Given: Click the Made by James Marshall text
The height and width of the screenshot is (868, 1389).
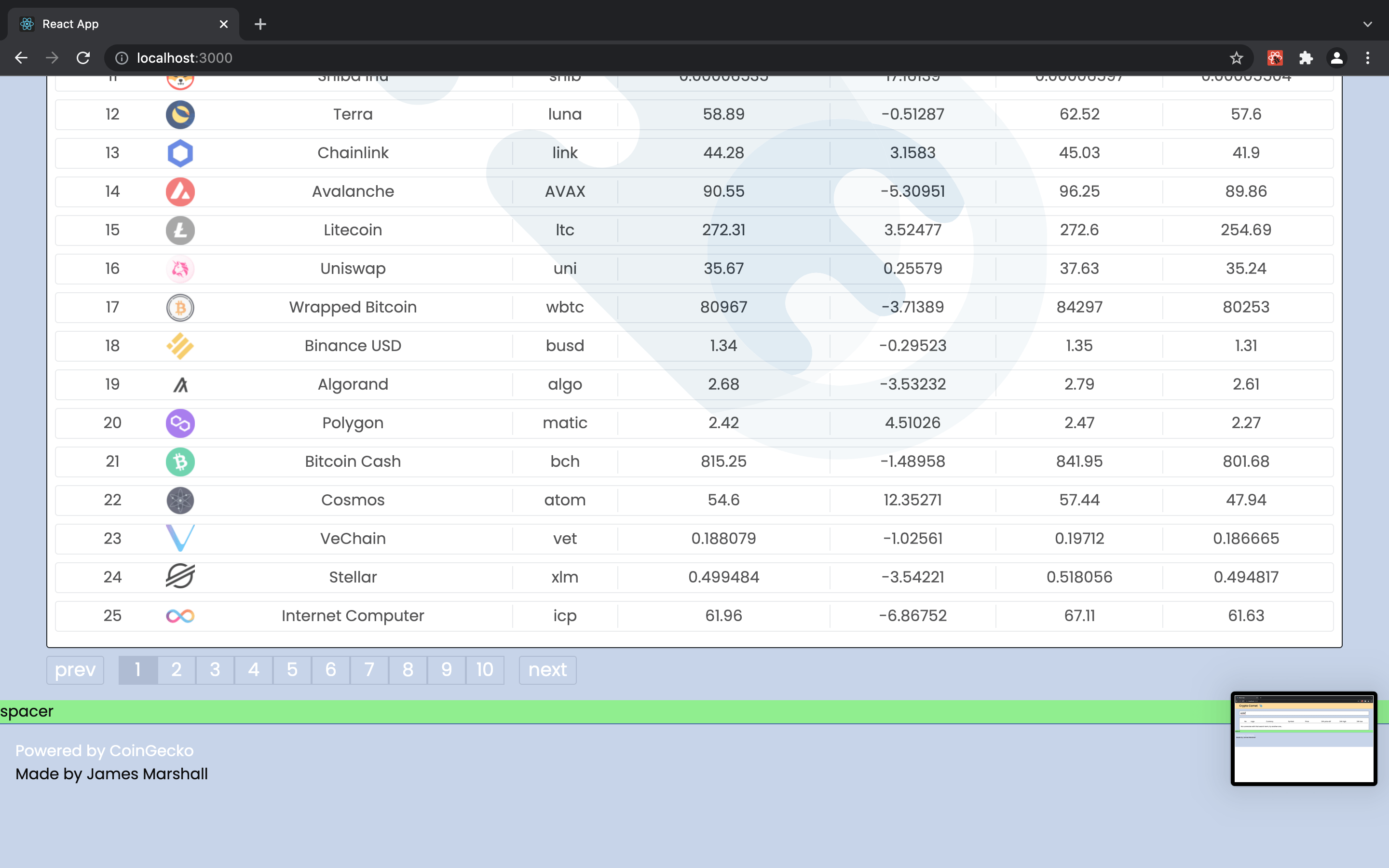Looking at the screenshot, I should tap(111, 774).
